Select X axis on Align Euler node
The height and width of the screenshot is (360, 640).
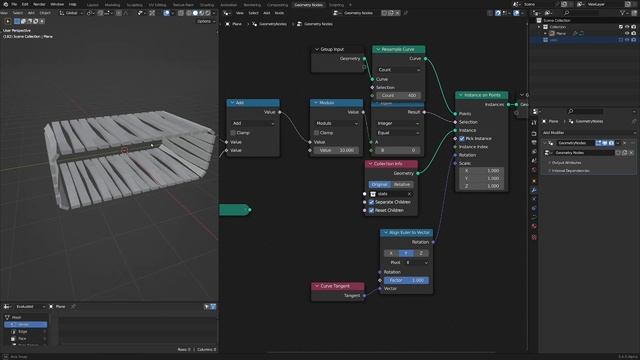[391, 253]
